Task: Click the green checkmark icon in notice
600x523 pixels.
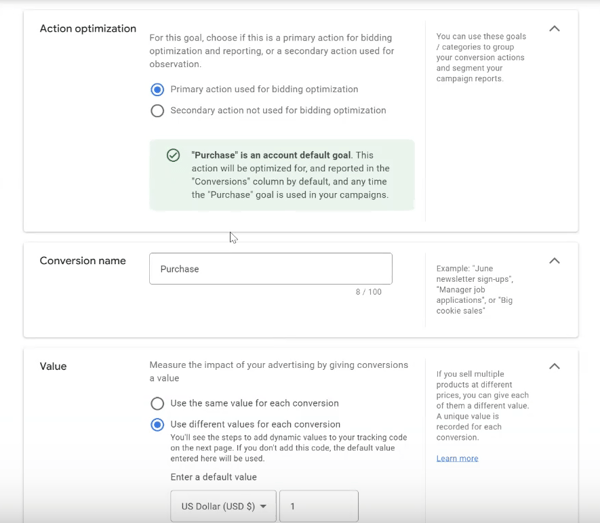Action: pos(173,156)
